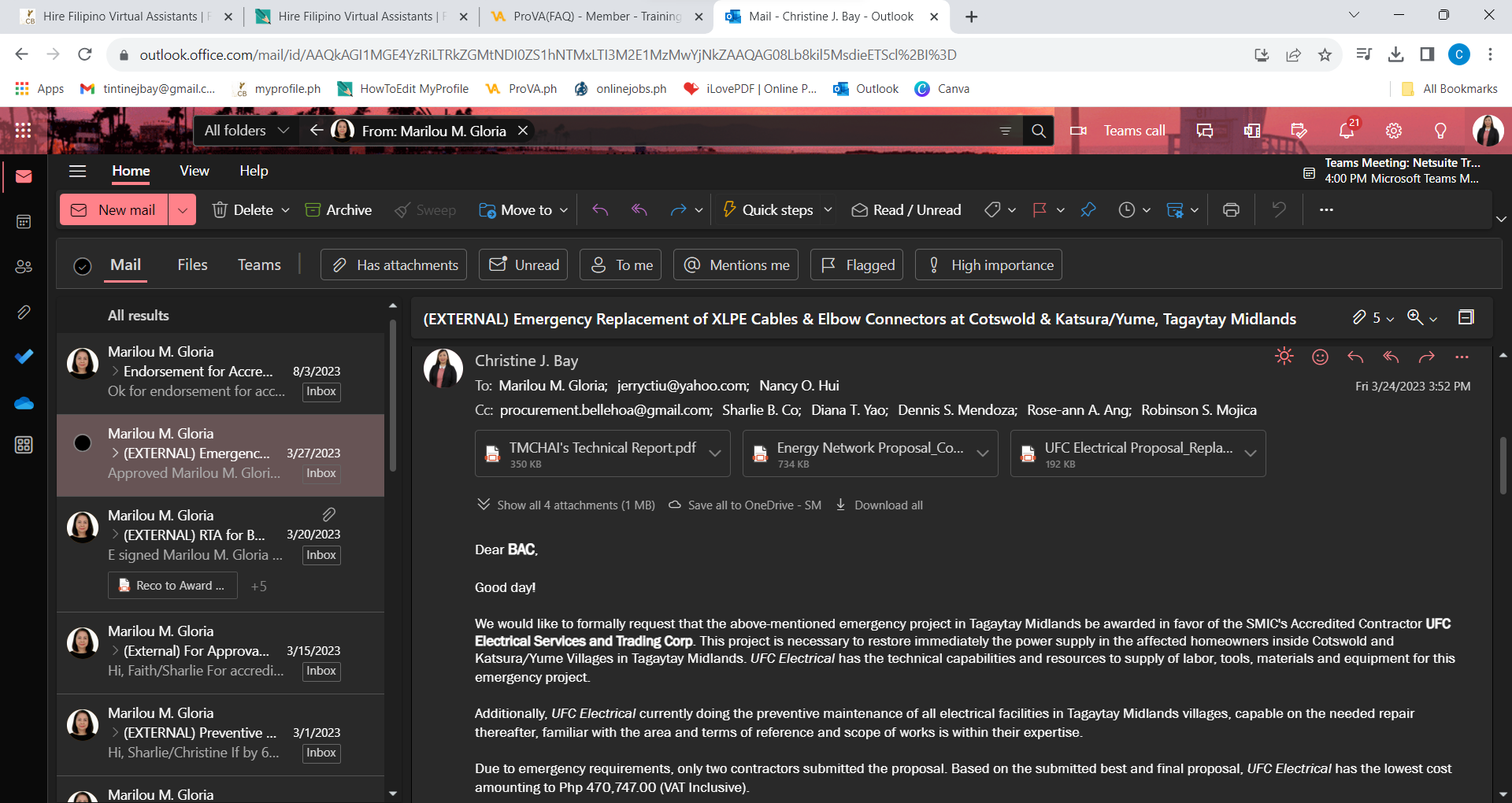Open the Outlook app launcher grid
The width and height of the screenshot is (1512, 803).
(24, 131)
